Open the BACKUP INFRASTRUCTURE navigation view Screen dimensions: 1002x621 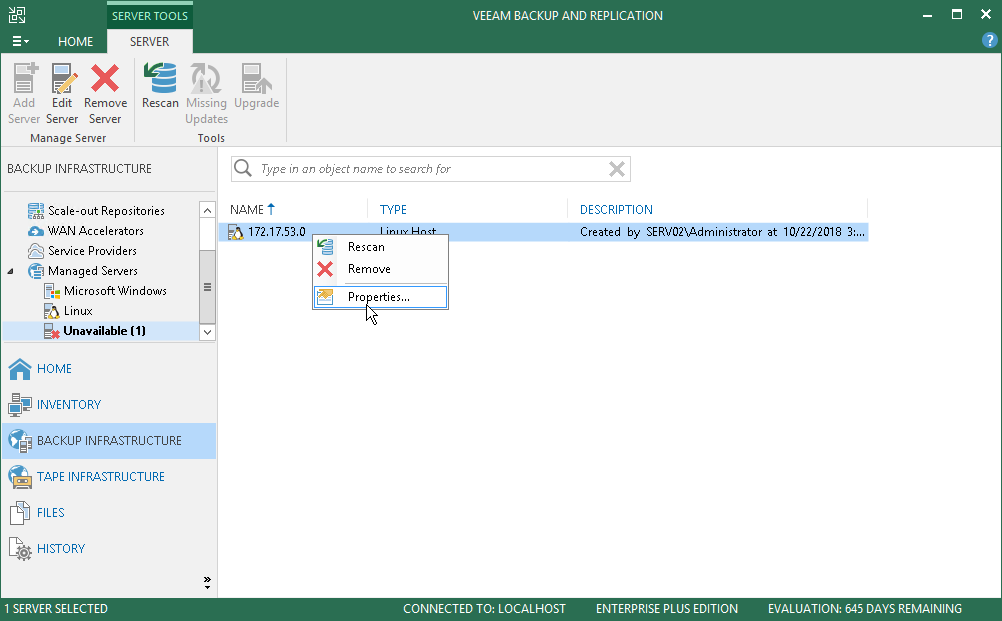[109, 441]
